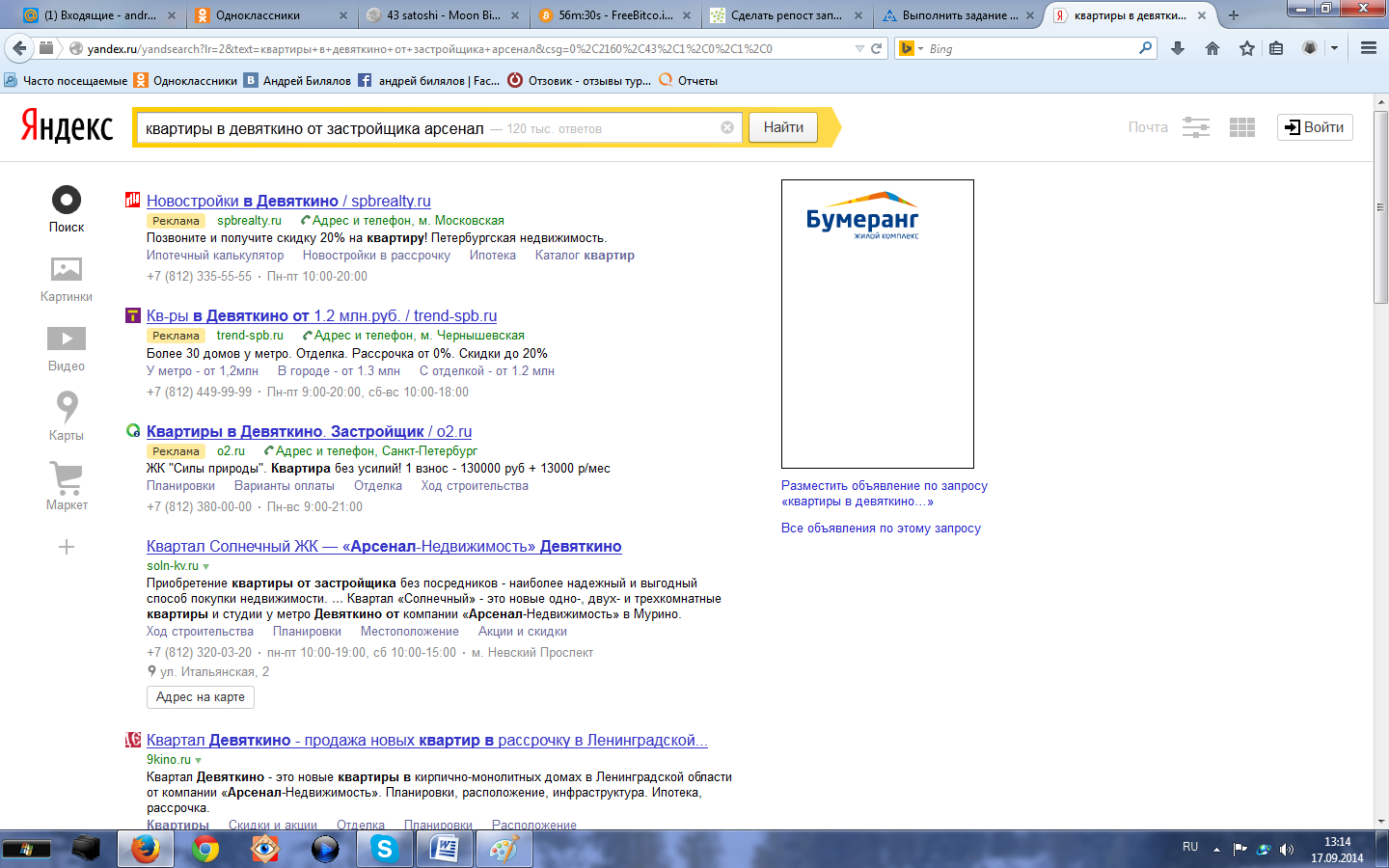
Task: Open Paint from the taskbar
Action: coord(504,849)
